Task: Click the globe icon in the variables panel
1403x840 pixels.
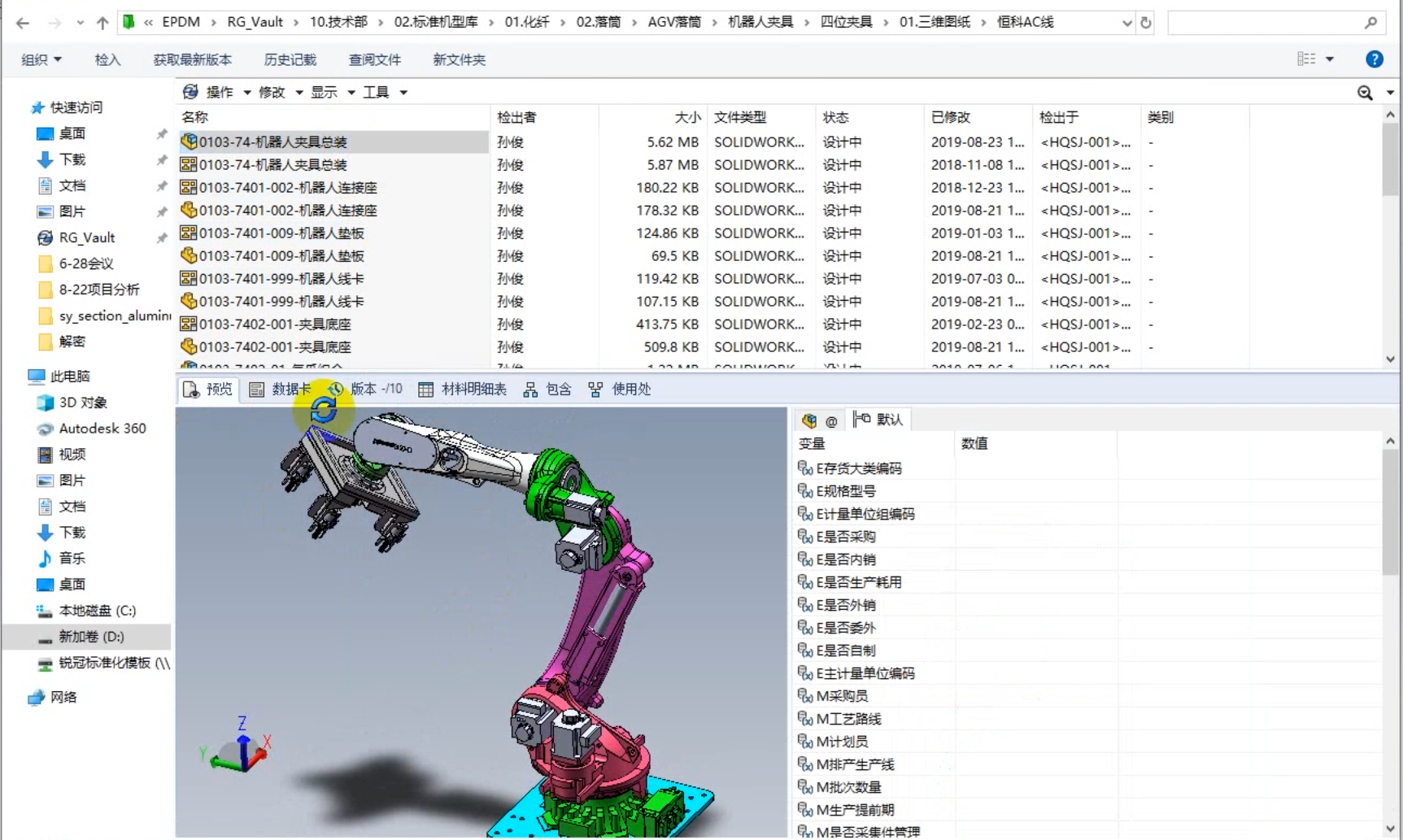Action: (x=809, y=420)
